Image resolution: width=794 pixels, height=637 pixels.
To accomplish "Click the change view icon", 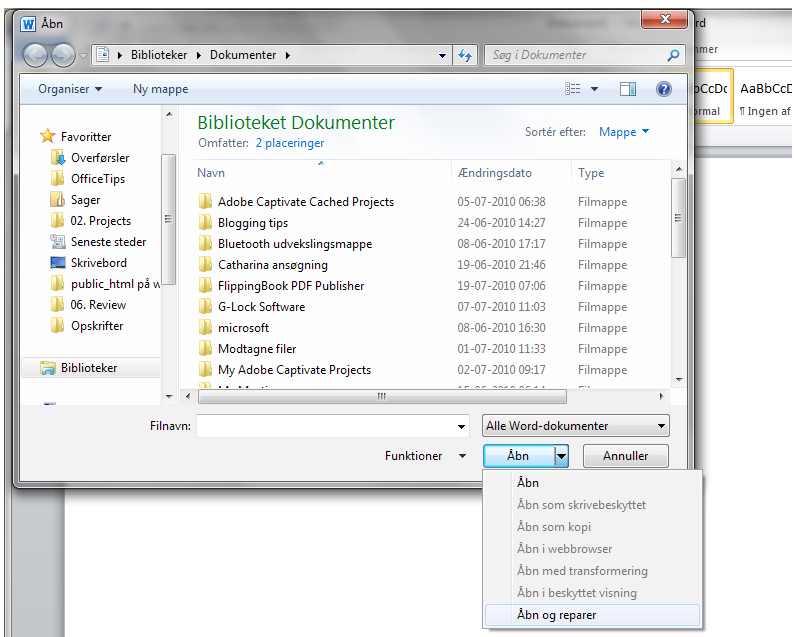I will tap(573, 89).
